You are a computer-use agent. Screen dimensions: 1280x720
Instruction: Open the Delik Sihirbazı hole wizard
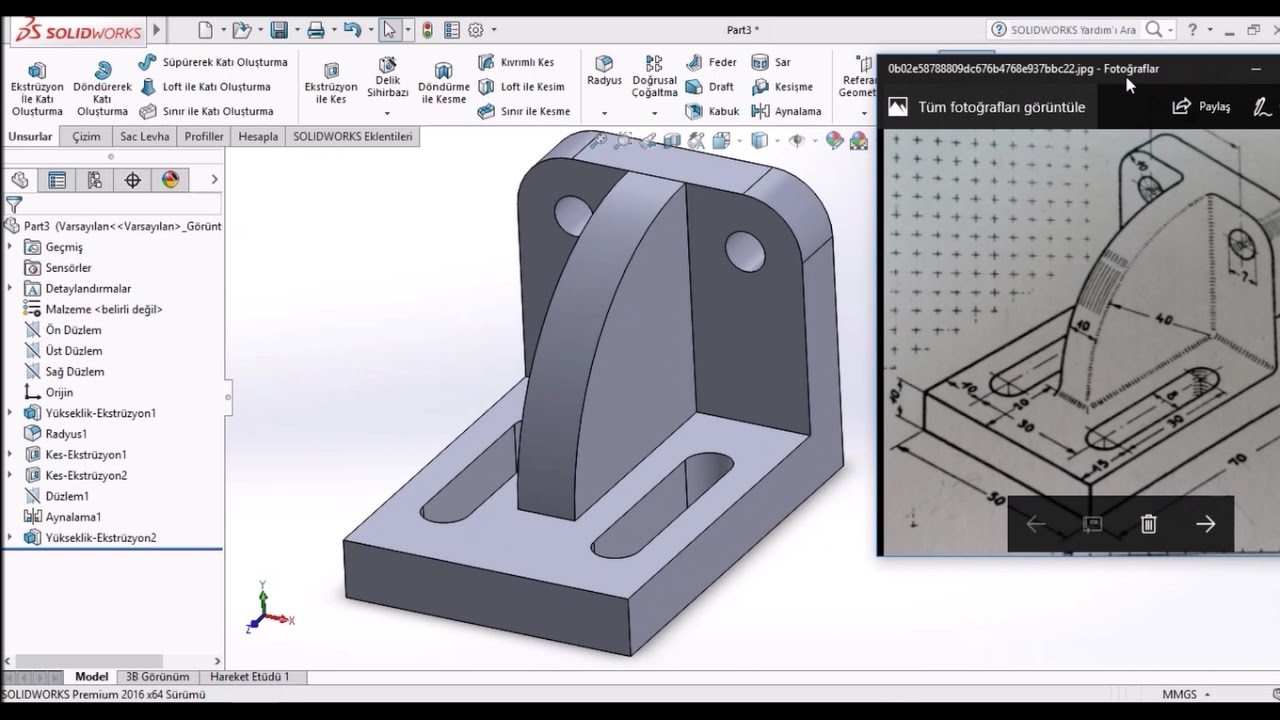tap(387, 75)
